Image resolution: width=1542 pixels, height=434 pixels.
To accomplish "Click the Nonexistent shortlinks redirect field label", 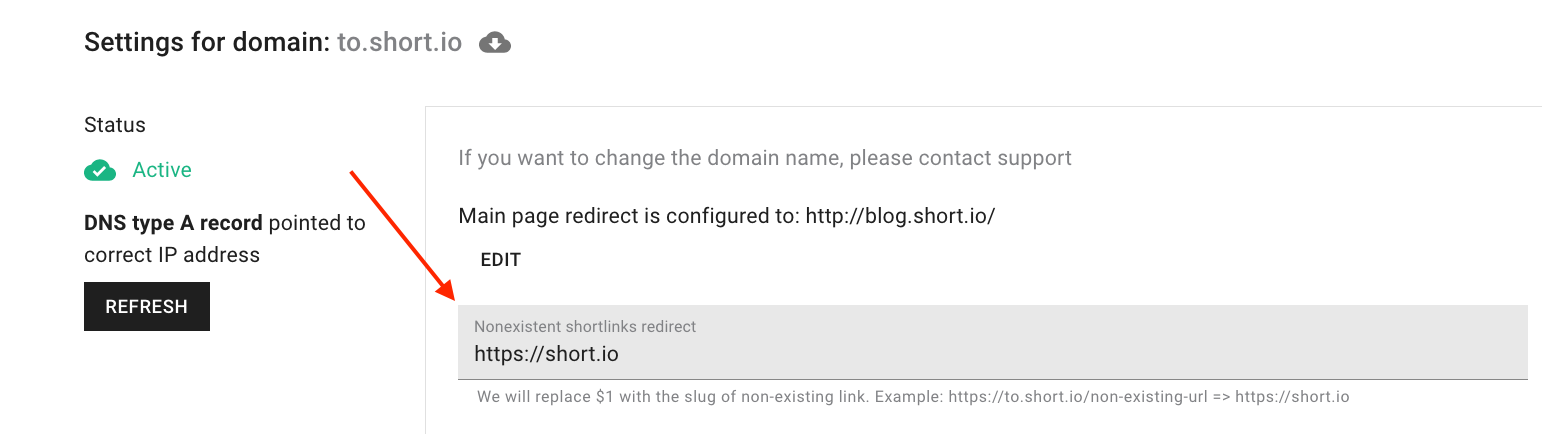I will click(585, 326).
